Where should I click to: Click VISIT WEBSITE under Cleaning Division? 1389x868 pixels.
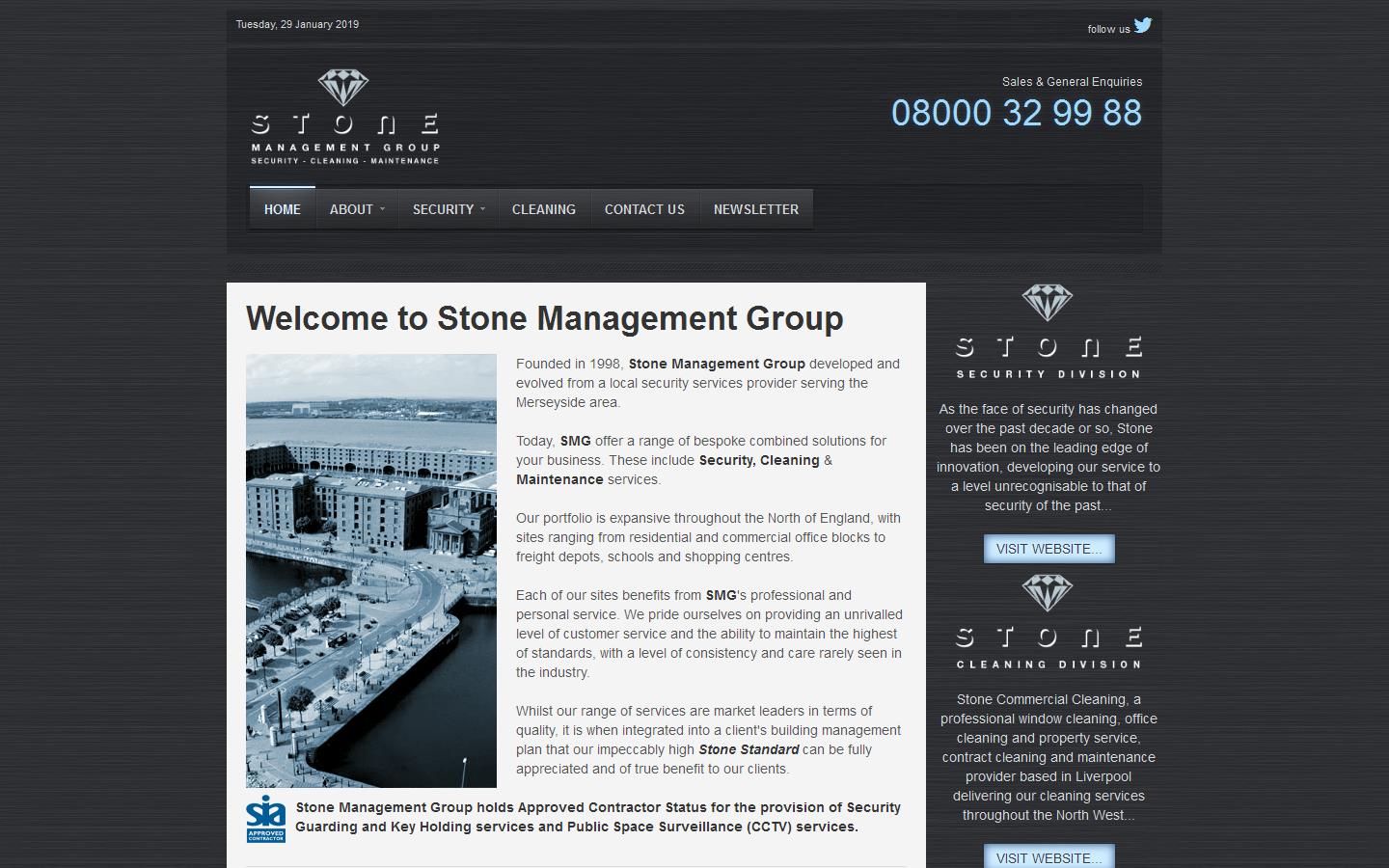1049,857
